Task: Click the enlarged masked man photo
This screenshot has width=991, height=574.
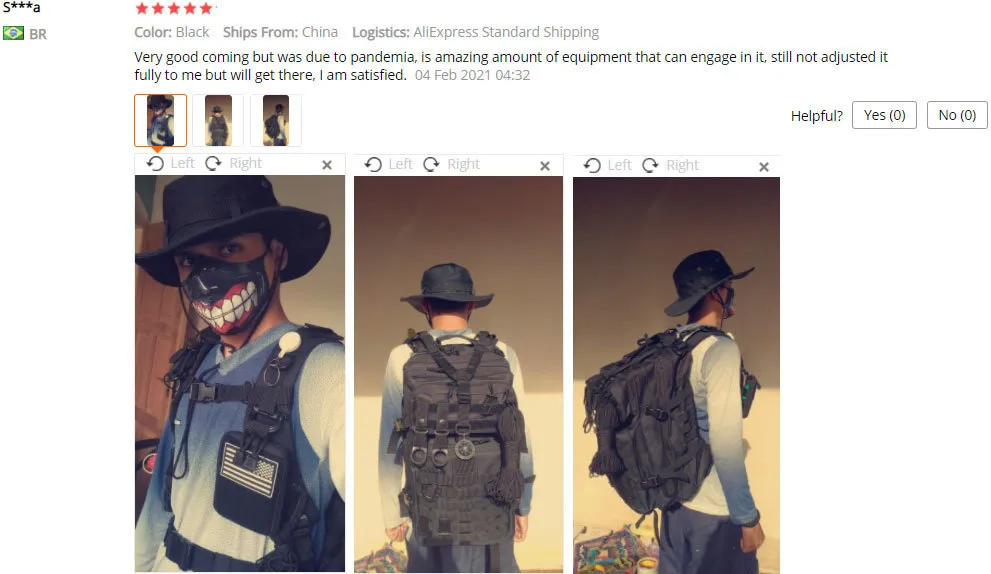Action: (x=240, y=374)
